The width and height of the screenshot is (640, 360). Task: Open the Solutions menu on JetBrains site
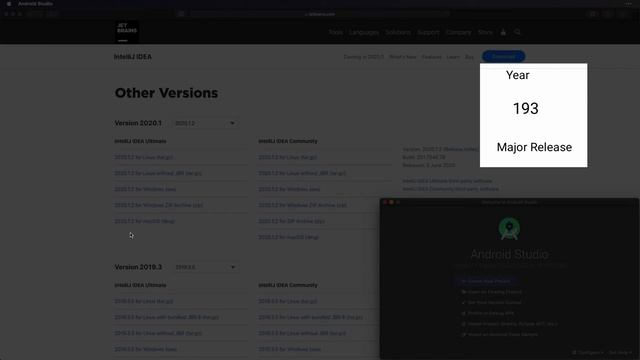click(398, 32)
